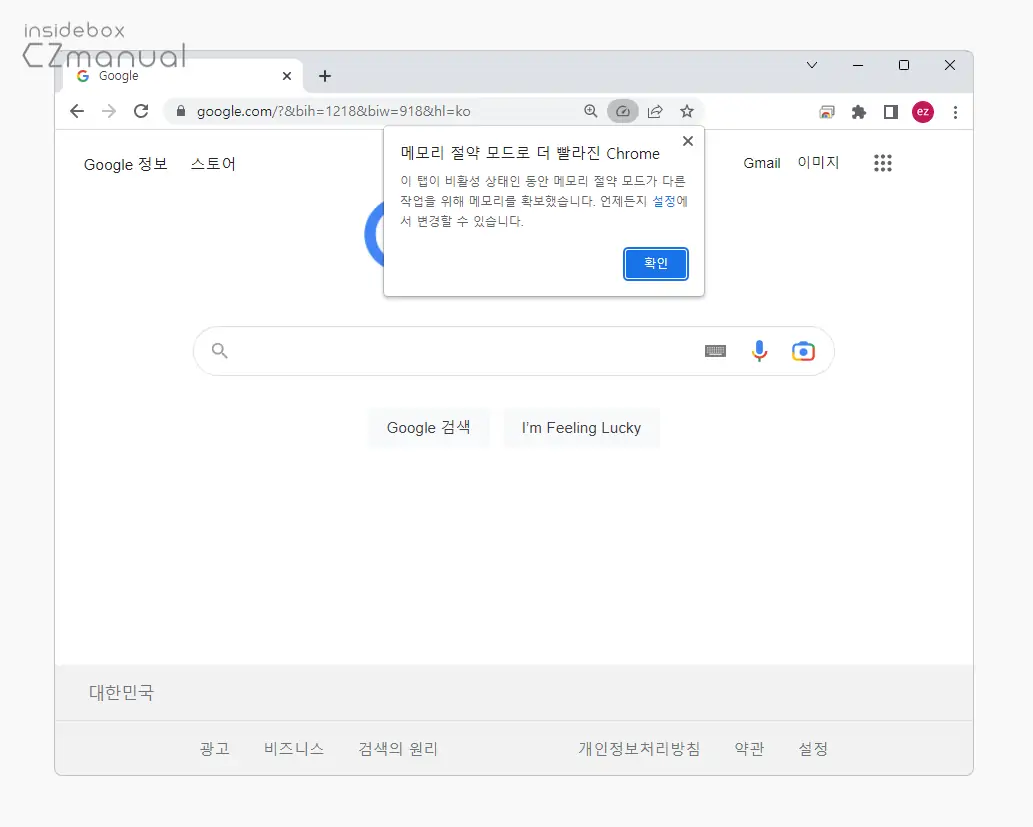Click I'm Feeling Lucky button
Screen dimensions: 1033x827
(x=581, y=428)
